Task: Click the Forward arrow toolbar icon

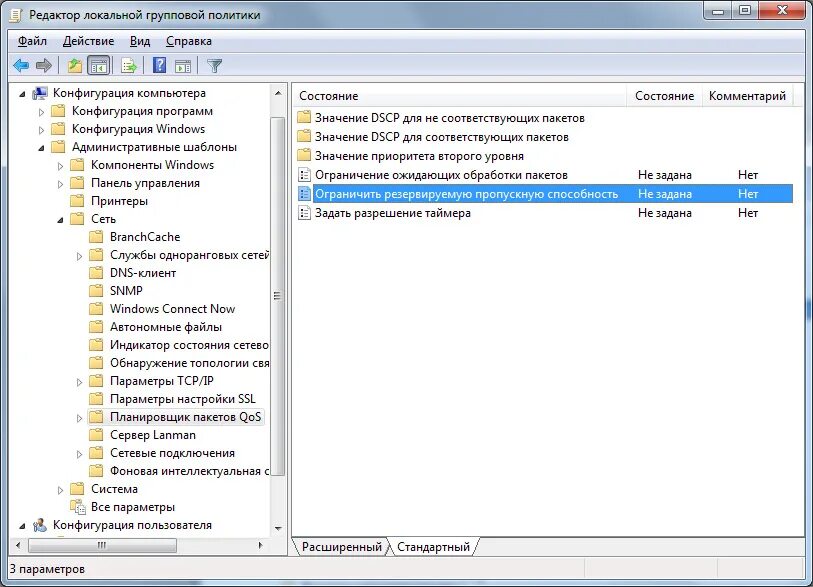Action: click(44, 66)
